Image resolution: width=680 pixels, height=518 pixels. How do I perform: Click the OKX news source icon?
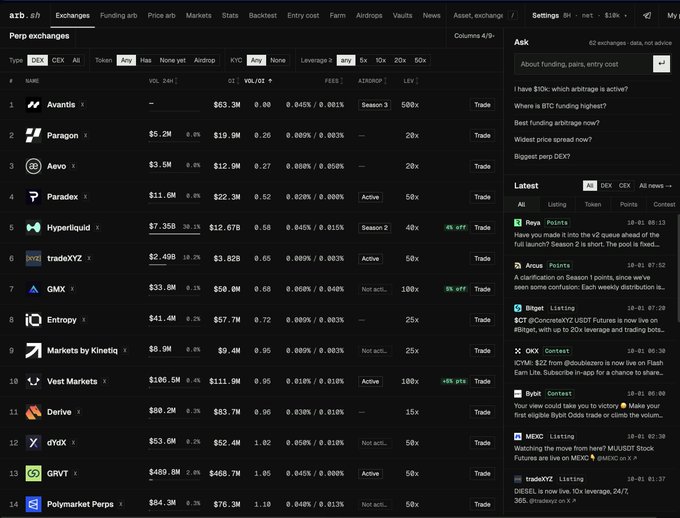coord(518,351)
